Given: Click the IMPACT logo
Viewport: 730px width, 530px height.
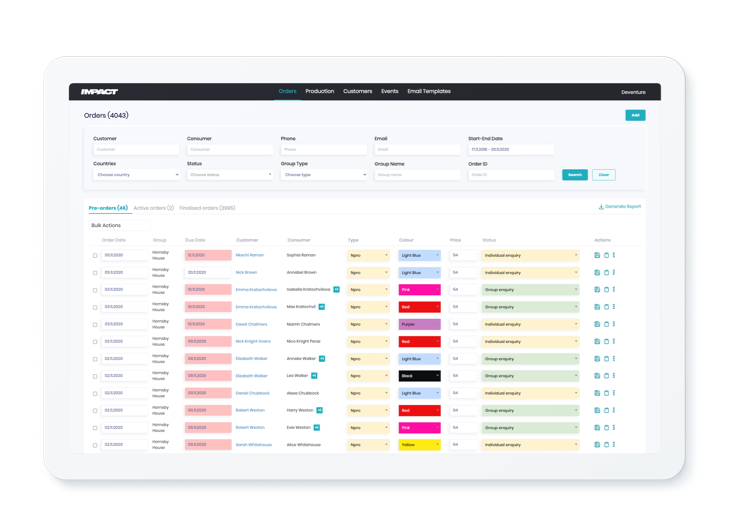Looking at the screenshot, I should click(99, 92).
